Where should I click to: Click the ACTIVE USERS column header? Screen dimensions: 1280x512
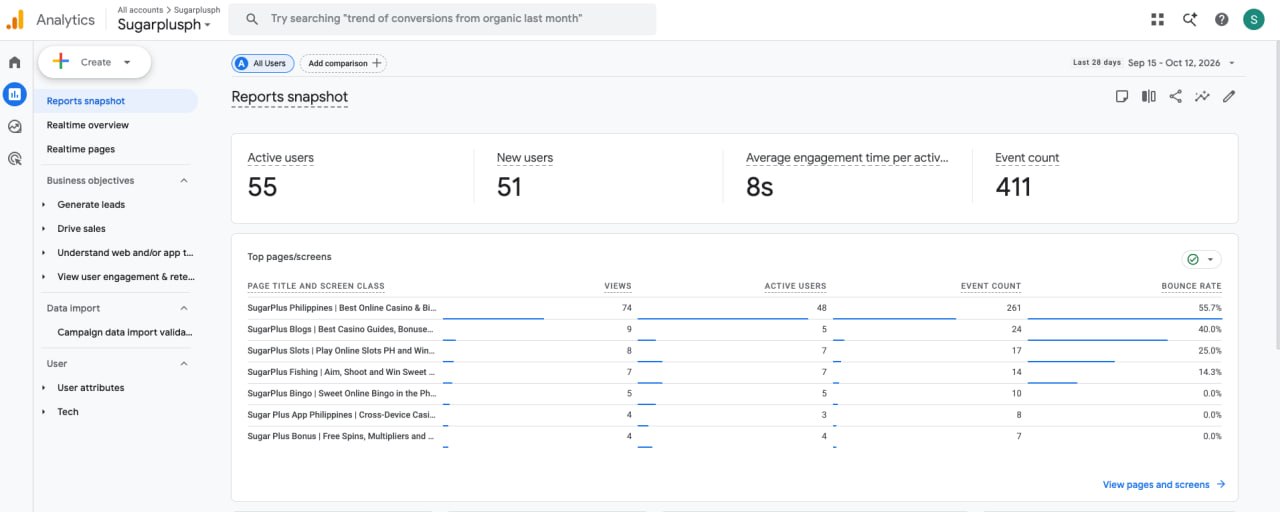click(x=796, y=286)
